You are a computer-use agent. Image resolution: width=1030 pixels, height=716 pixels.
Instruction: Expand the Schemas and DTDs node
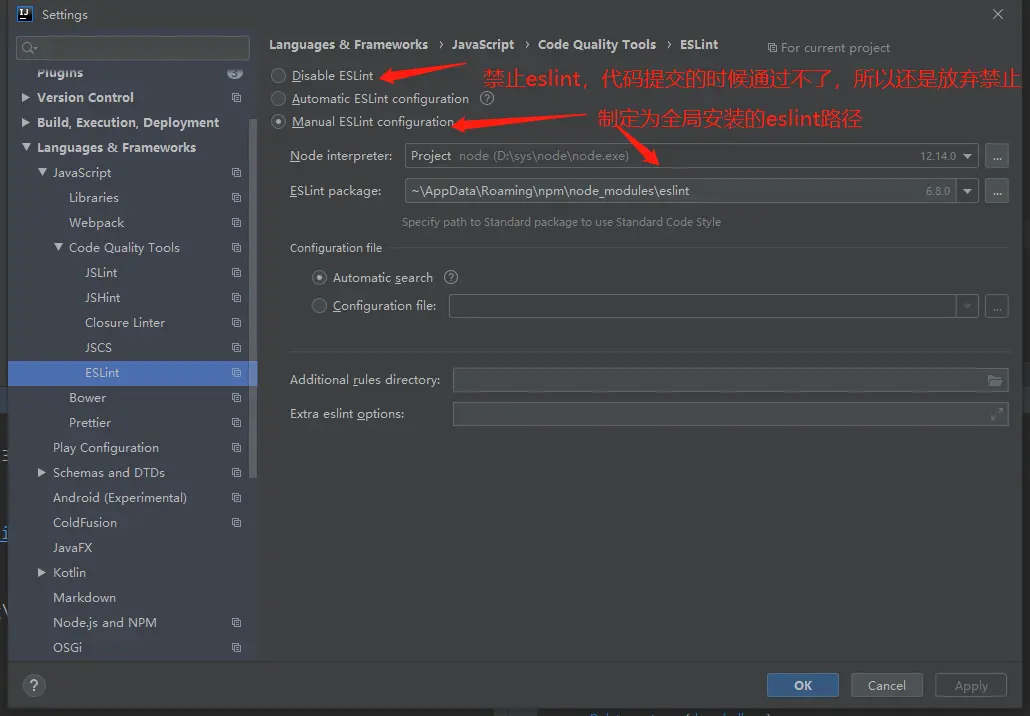coord(41,472)
